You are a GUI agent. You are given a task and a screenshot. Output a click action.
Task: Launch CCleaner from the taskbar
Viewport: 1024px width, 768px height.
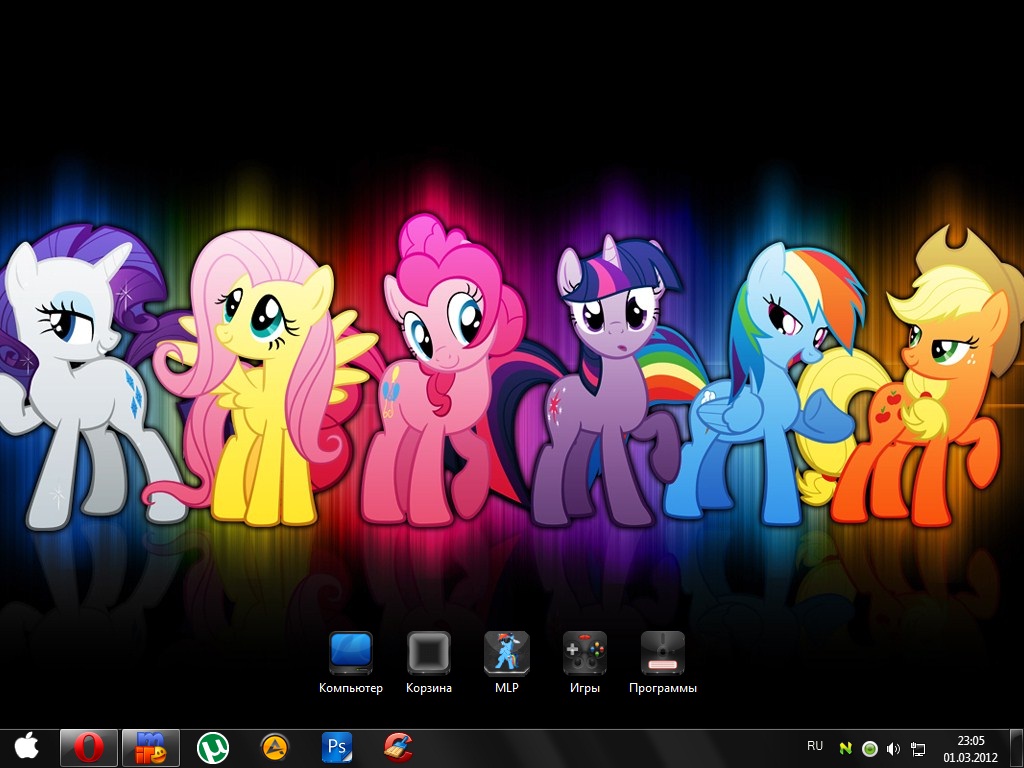tap(398, 748)
